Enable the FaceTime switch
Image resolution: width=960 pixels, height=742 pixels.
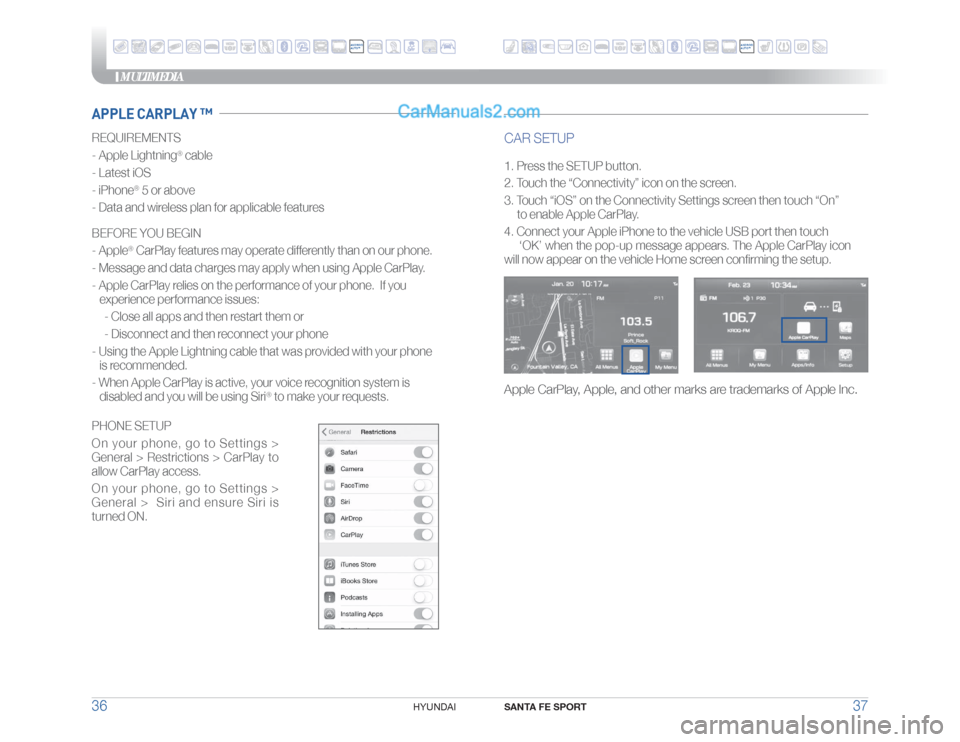coord(423,485)
